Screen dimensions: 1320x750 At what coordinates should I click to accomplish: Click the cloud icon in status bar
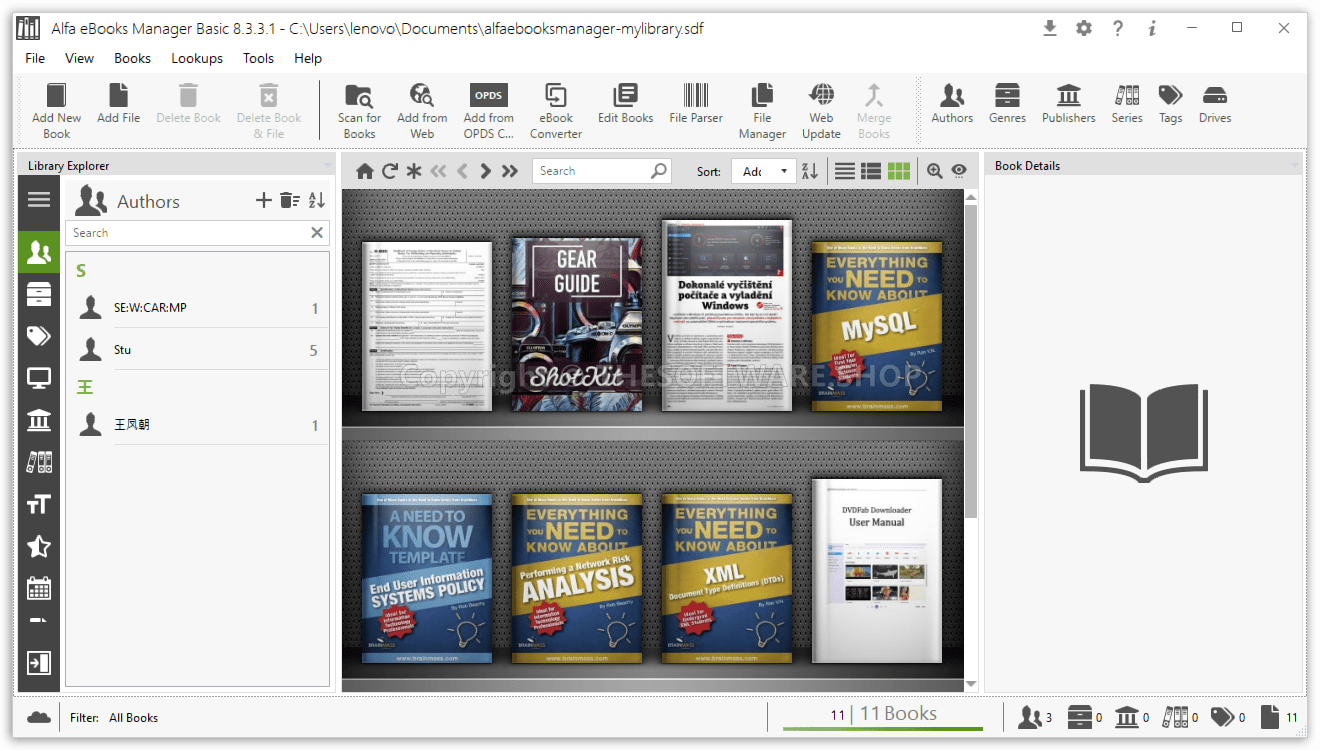point(39,717)
